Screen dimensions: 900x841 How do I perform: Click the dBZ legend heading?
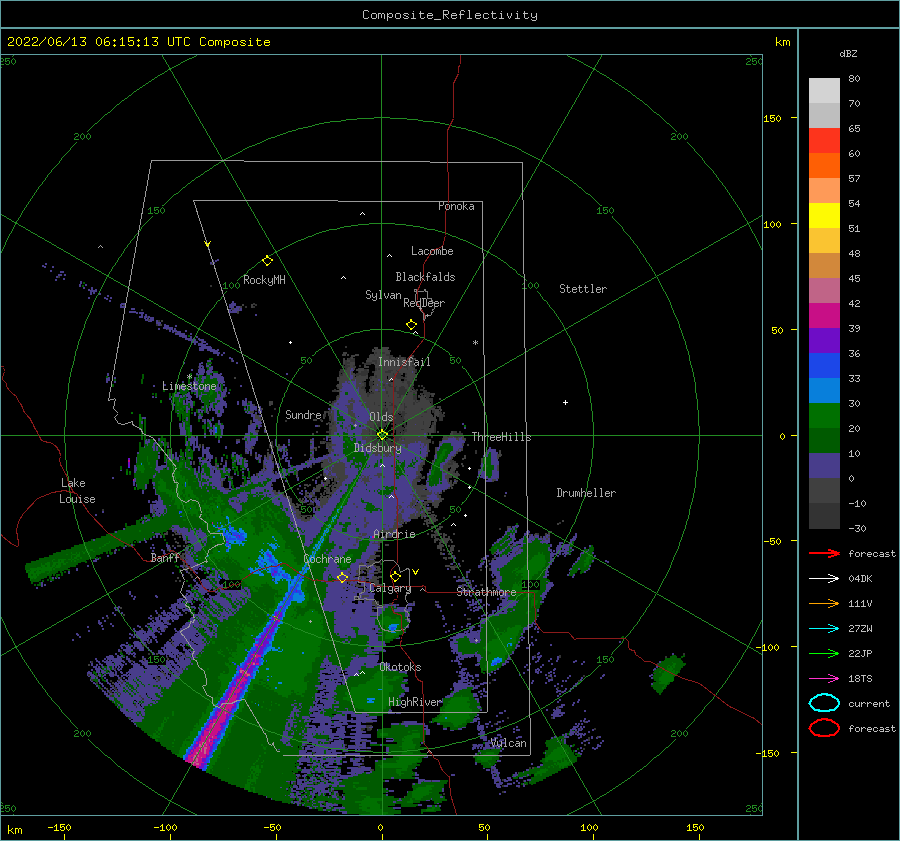point(848,54)
